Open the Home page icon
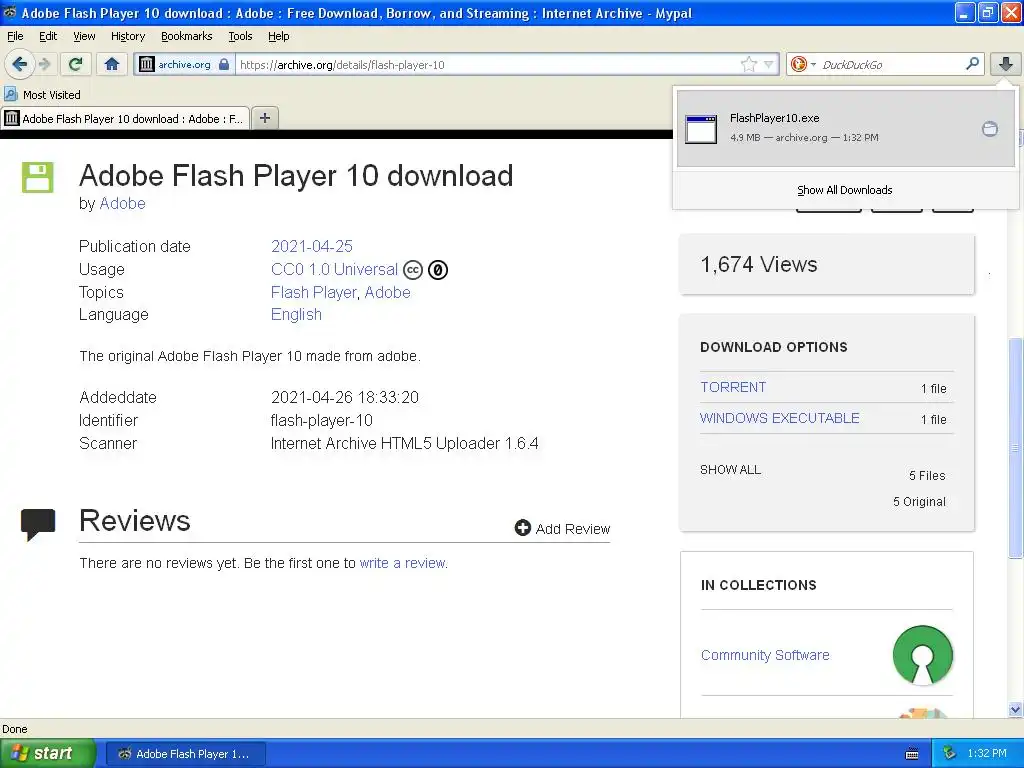 tap(112, 64)
